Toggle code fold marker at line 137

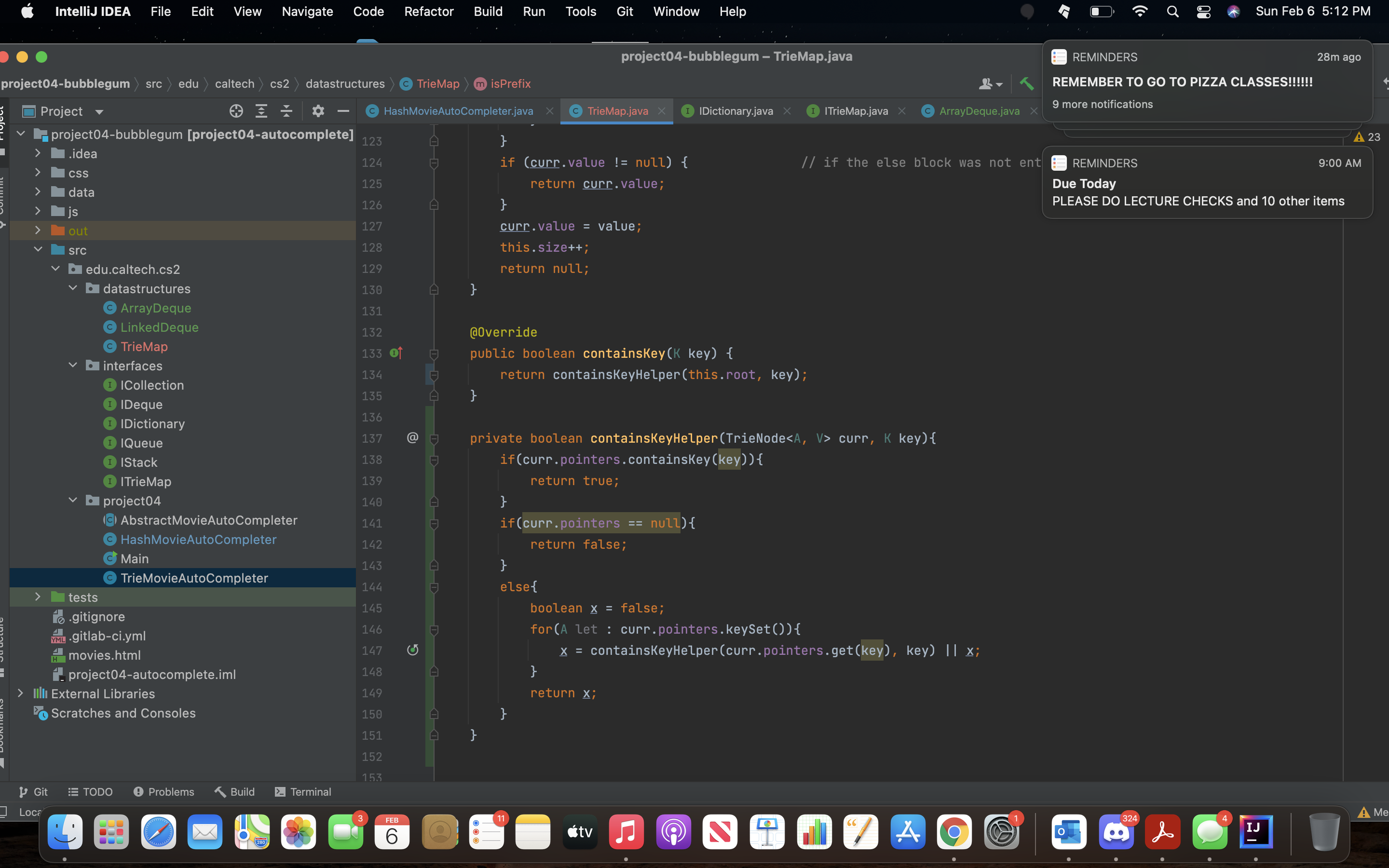pyautogui.click(x=434, y=439)
